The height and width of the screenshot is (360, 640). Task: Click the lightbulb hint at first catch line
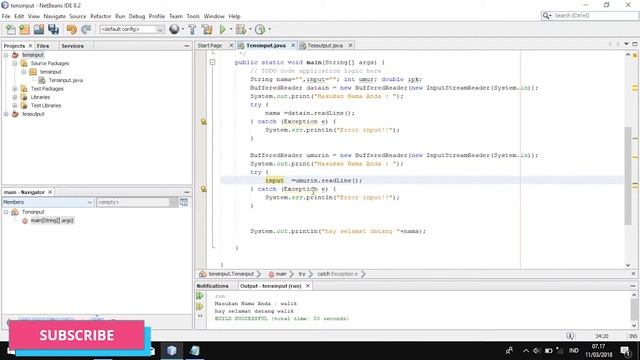203,122
